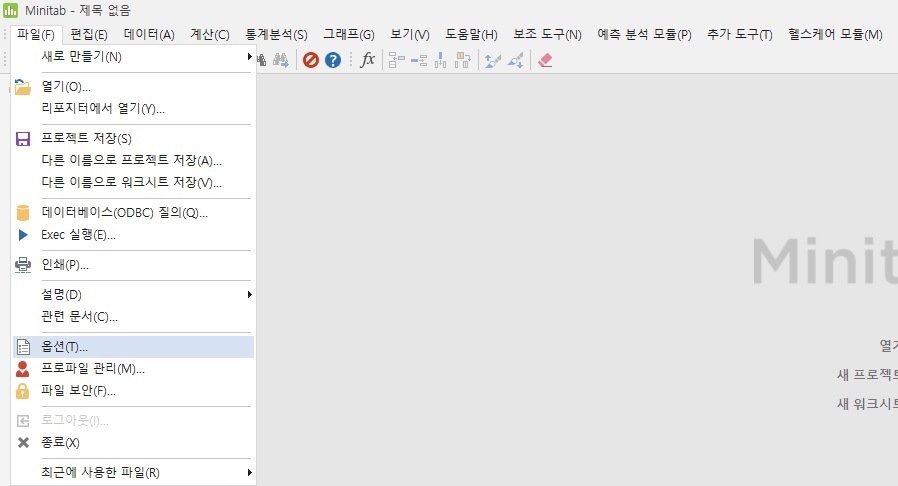Expand the 새로 만들기(N) submenu arrow
This screenshot has width=898, height=486.
point(249,57)
